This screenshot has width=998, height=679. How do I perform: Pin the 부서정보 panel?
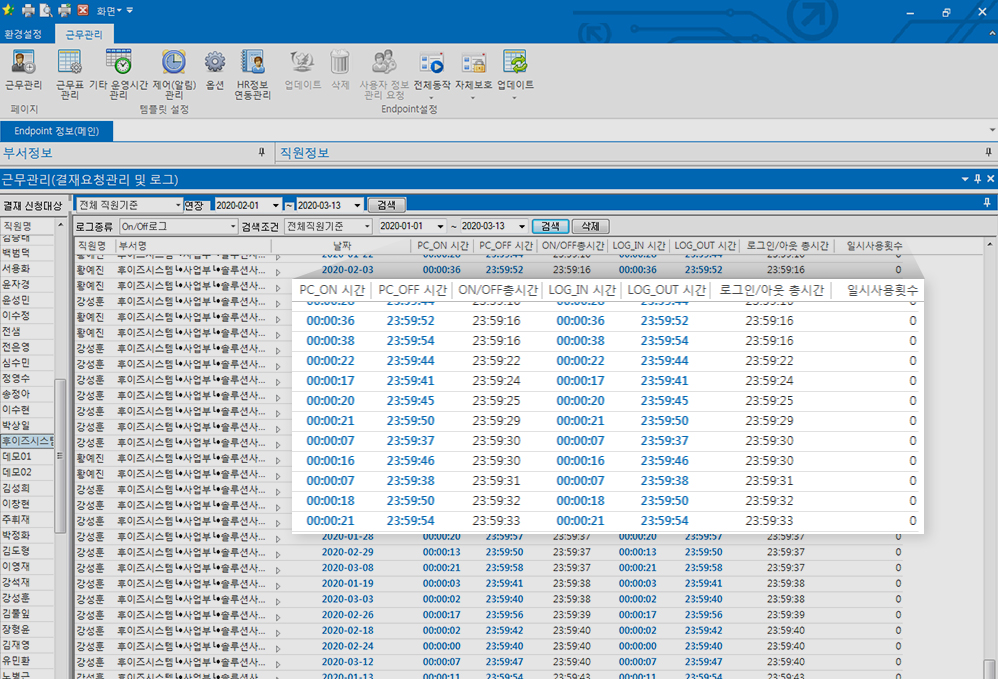click(261, 152)
